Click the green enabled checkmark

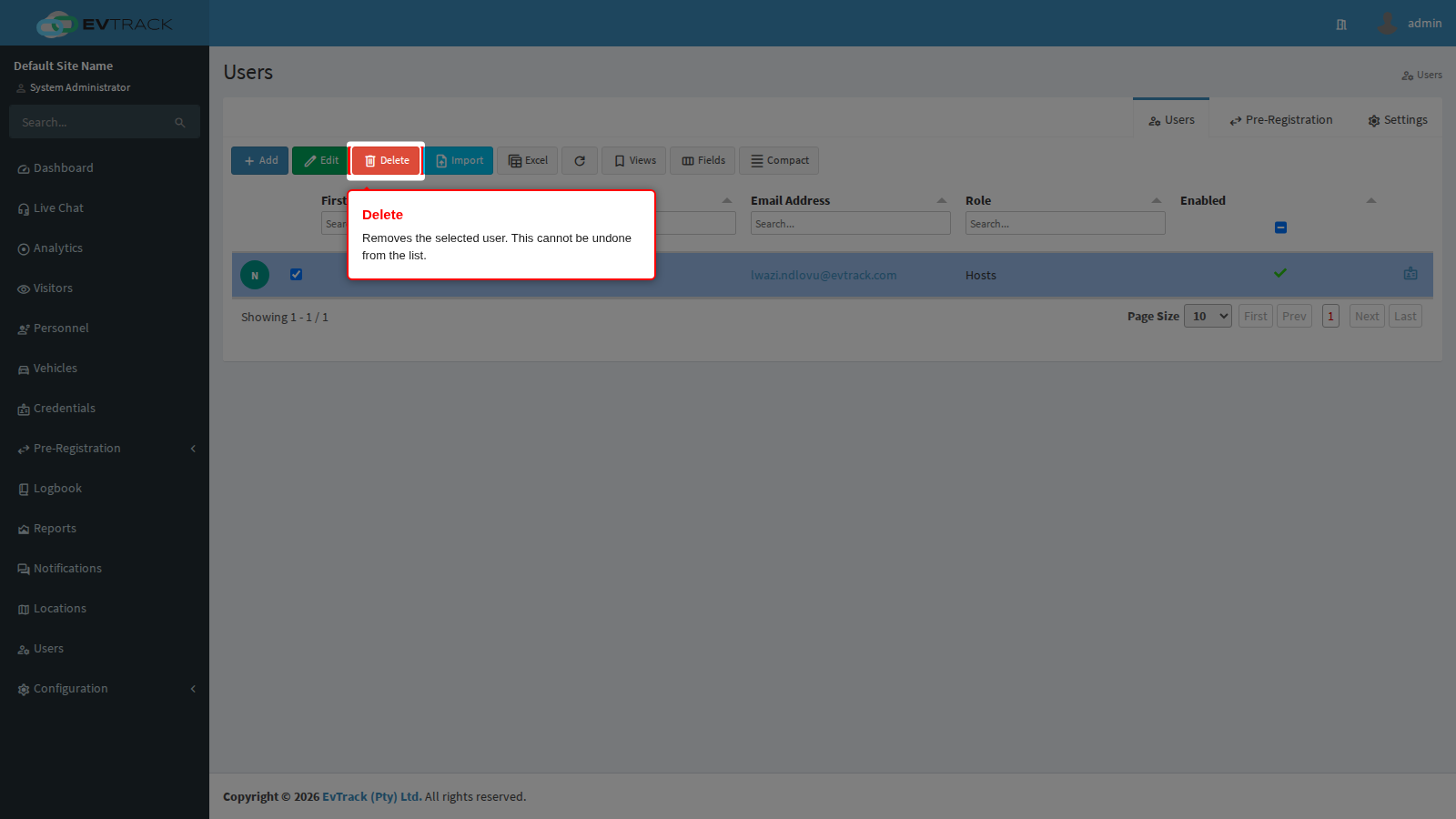[1280, 273]
